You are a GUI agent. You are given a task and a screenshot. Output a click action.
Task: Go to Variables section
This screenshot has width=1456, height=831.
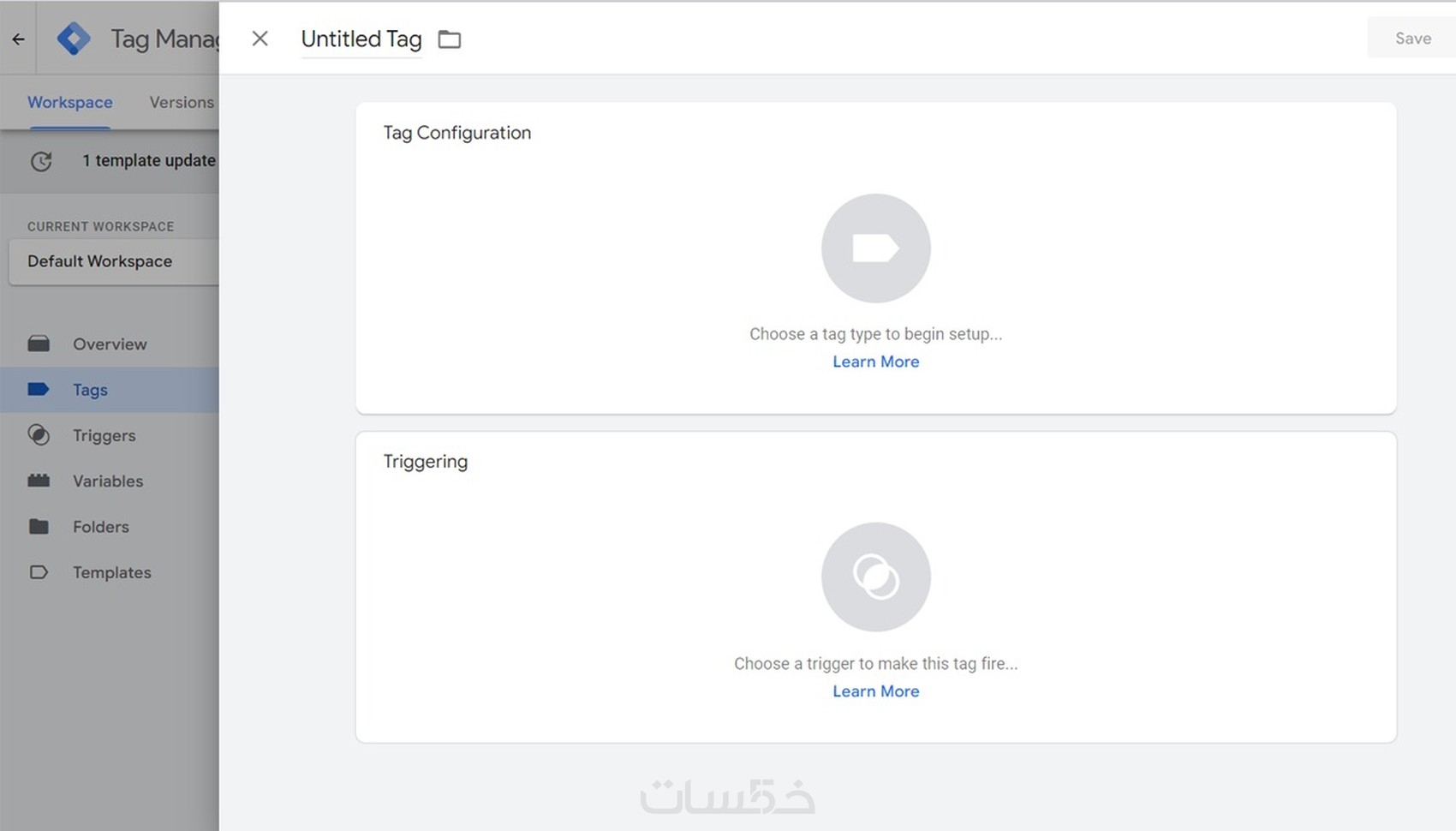pyautogui.click(x=107, y=481)
